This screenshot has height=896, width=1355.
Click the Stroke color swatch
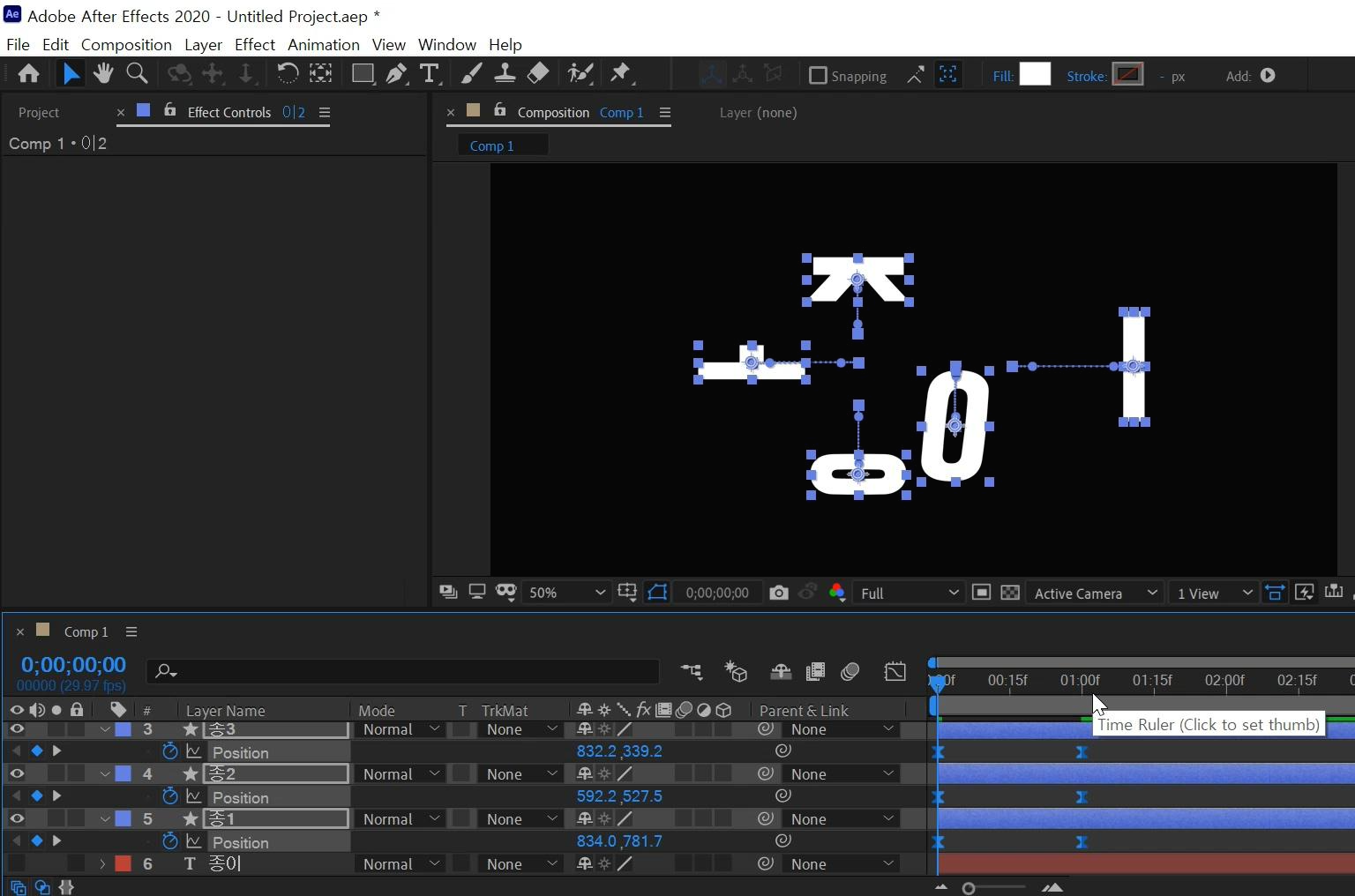(x=1127, y=74)
